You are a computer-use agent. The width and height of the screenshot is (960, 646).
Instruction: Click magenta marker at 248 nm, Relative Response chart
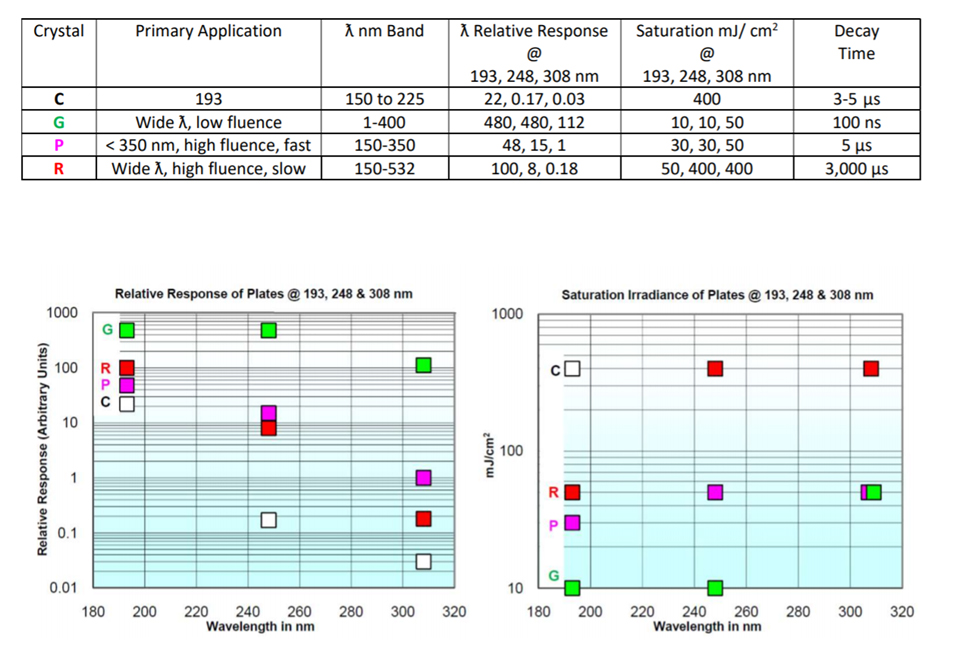click(269, 413)
